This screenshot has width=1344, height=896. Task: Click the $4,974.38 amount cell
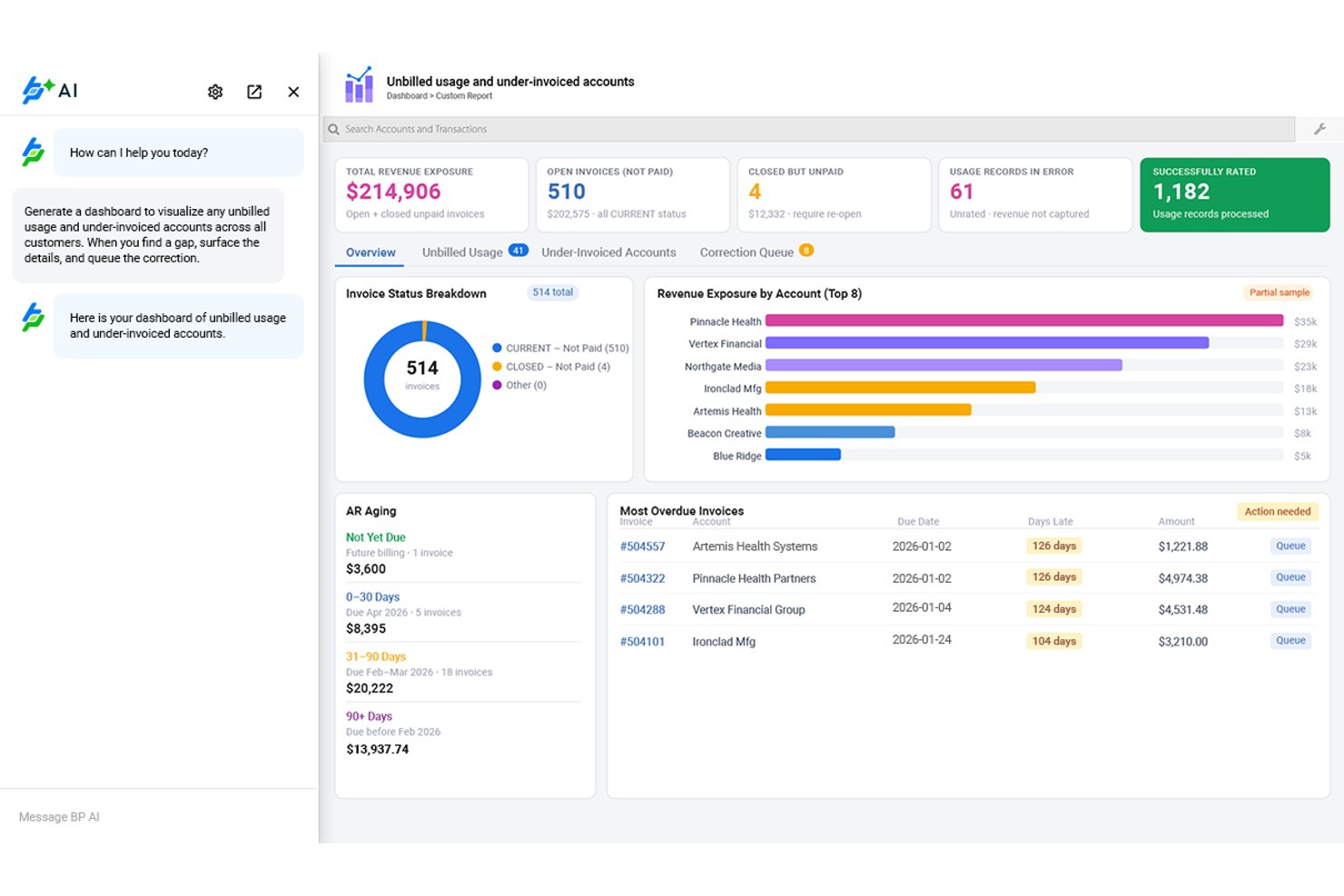[x=1182, y=578]
